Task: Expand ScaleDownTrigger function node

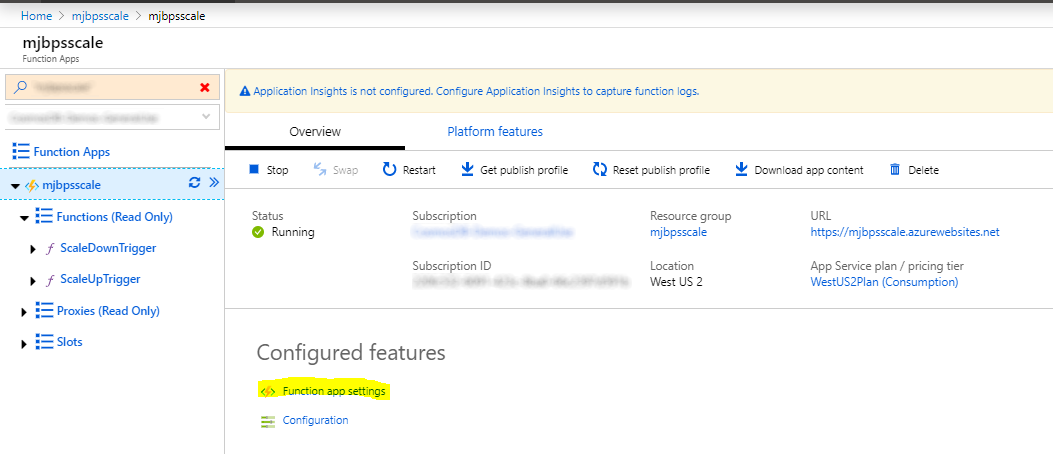Action: (33, 249)
